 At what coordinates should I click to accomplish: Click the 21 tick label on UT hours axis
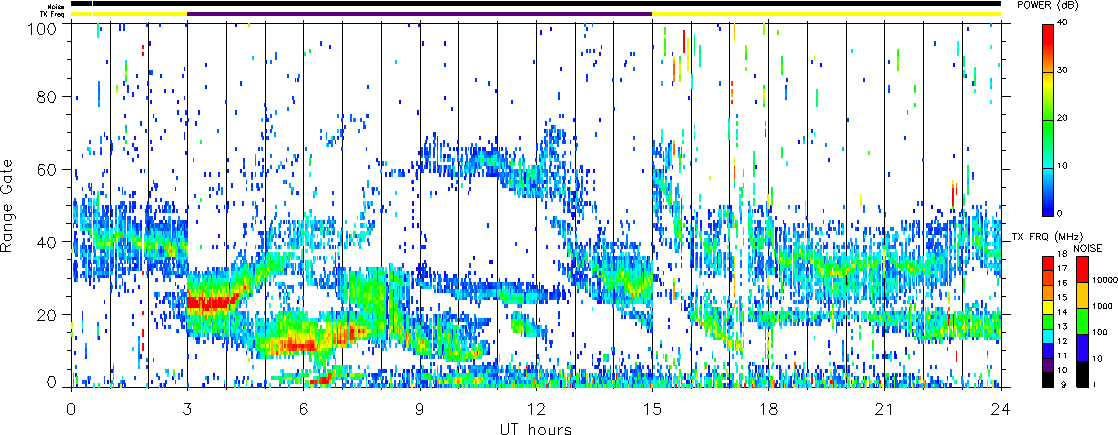pyautogui.click(x=885, y=409)
